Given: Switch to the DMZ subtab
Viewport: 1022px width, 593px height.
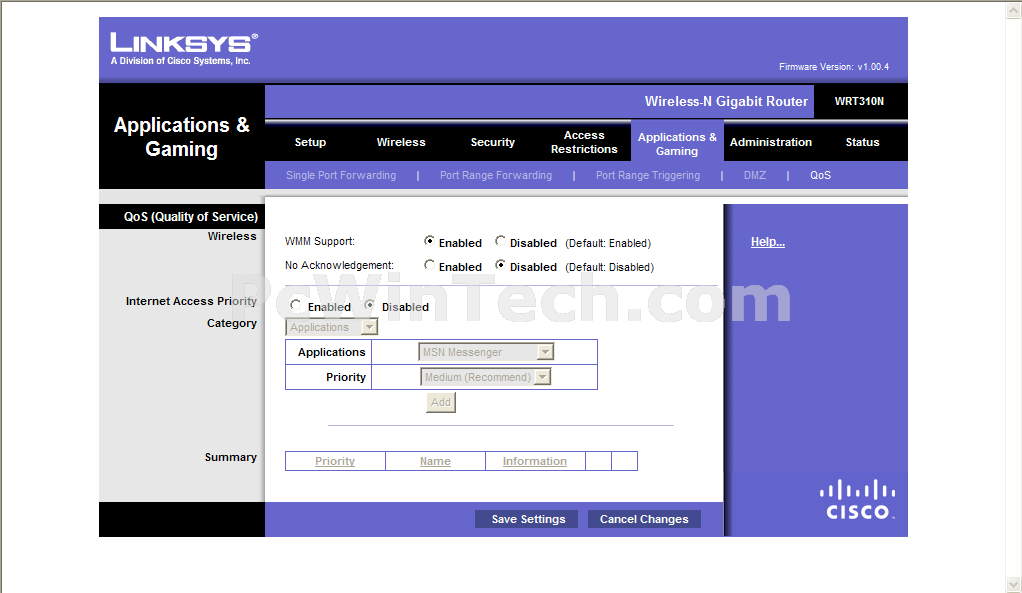Looking at the screenshot, I should pos(755,175).
